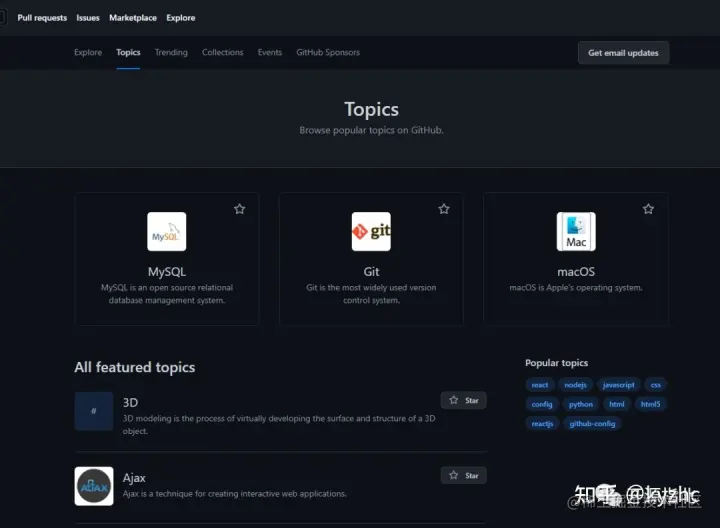Image resolution: width=720 pixels, height=528 pixels.
Task: Click "Browse popular topics on GitHub." text
Action: 371,130
